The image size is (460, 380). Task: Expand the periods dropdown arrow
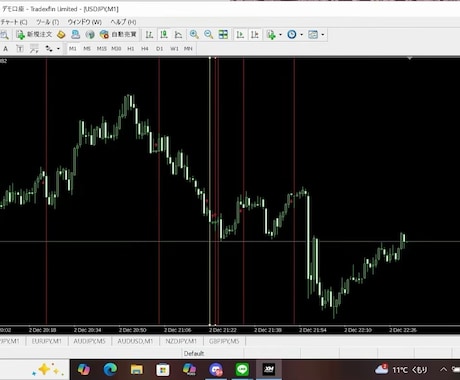301,34
